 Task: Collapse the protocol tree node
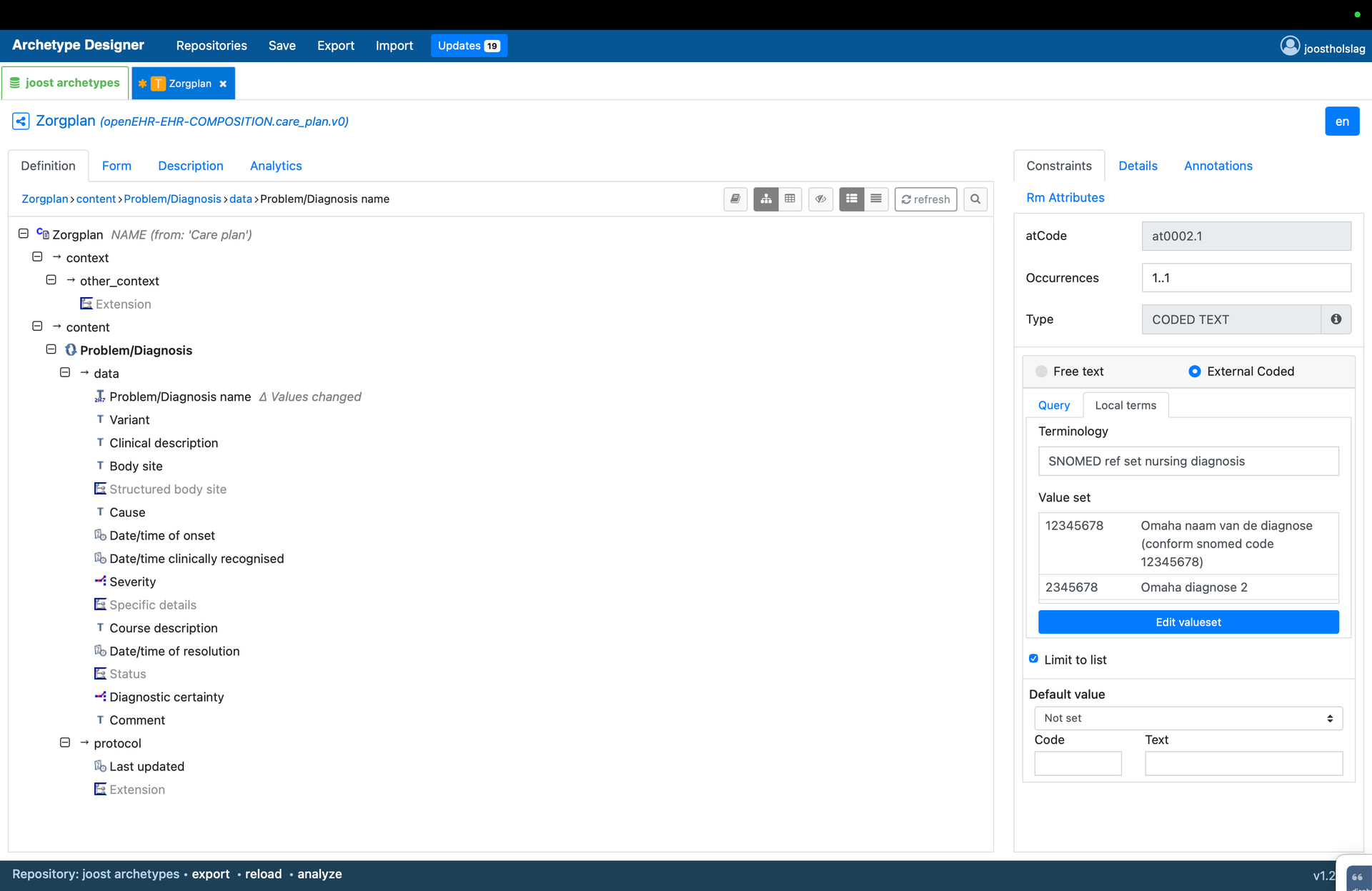65,742
